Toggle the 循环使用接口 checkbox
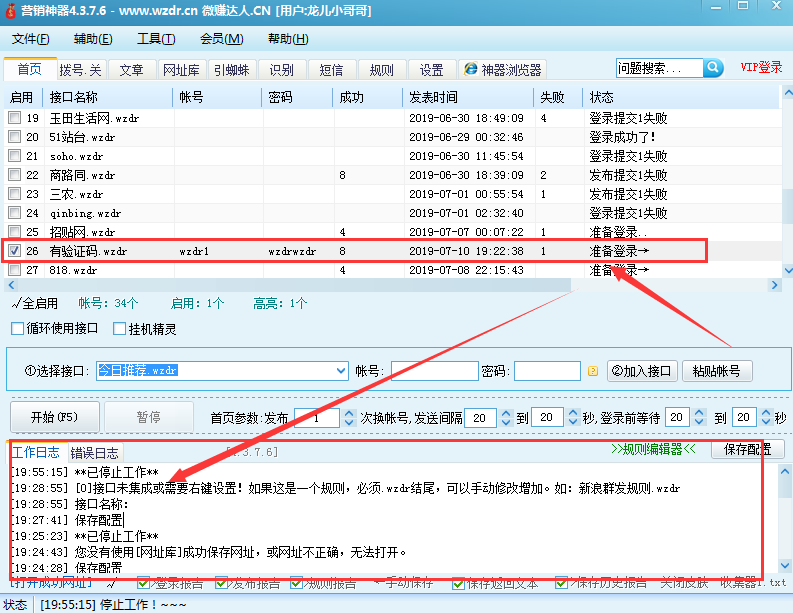 [18, 329]
